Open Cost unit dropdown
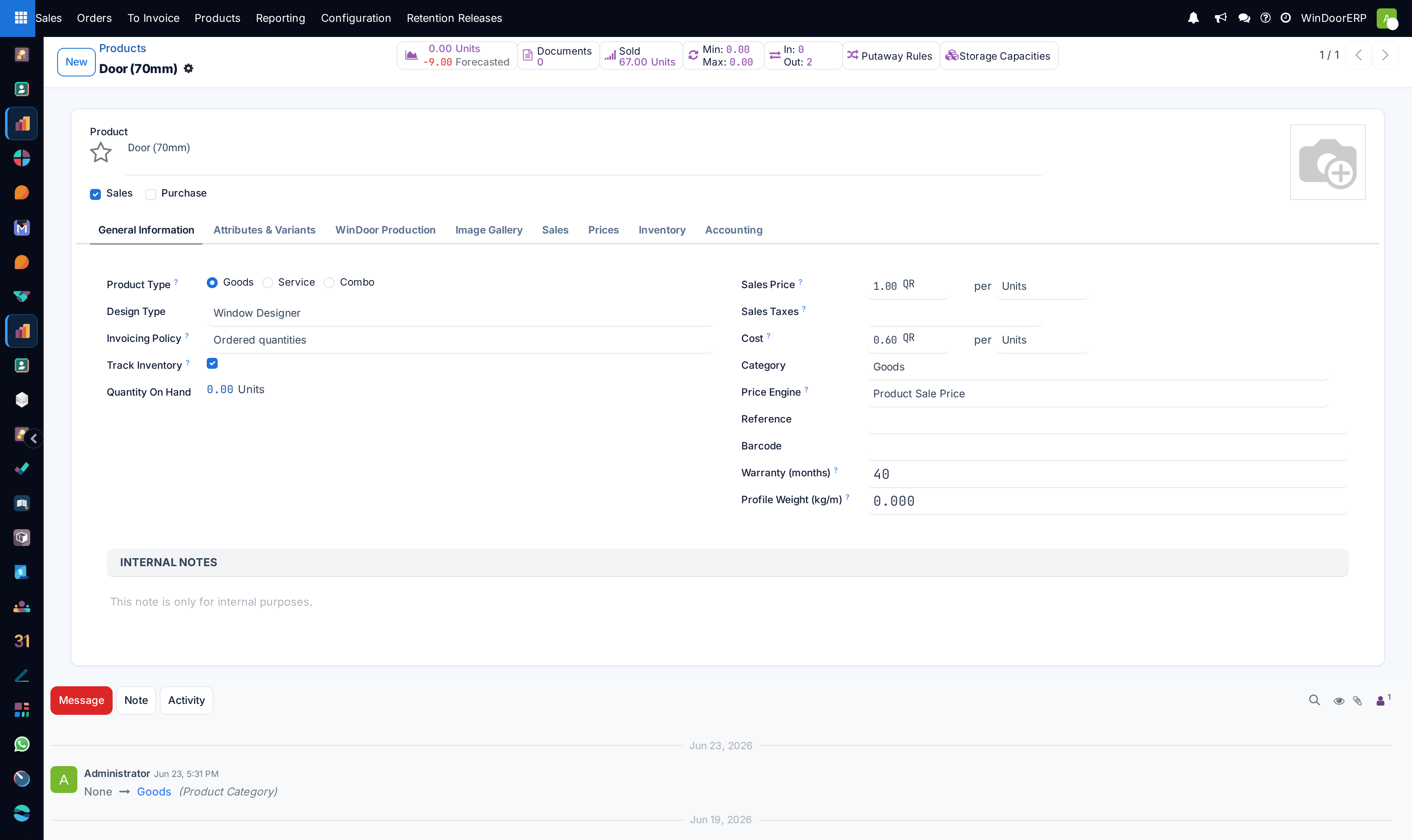The width and height of the screenshot is (1412, 840). click(1042, 340)
